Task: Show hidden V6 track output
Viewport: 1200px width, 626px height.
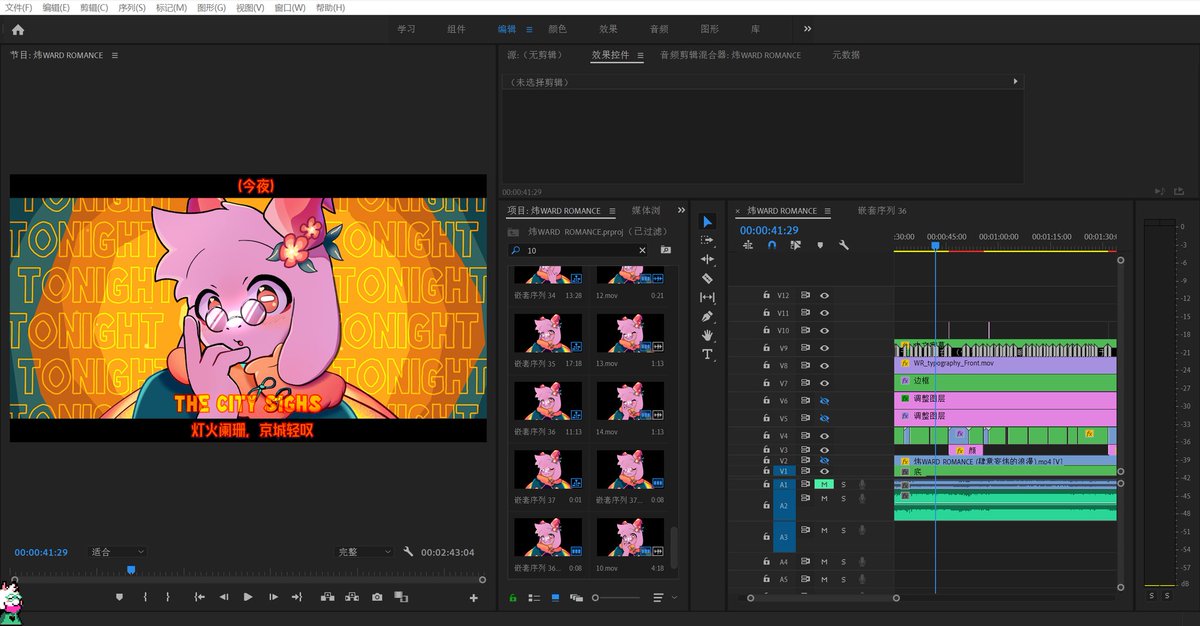Action: pyautogui.click(x=825, y=400)
